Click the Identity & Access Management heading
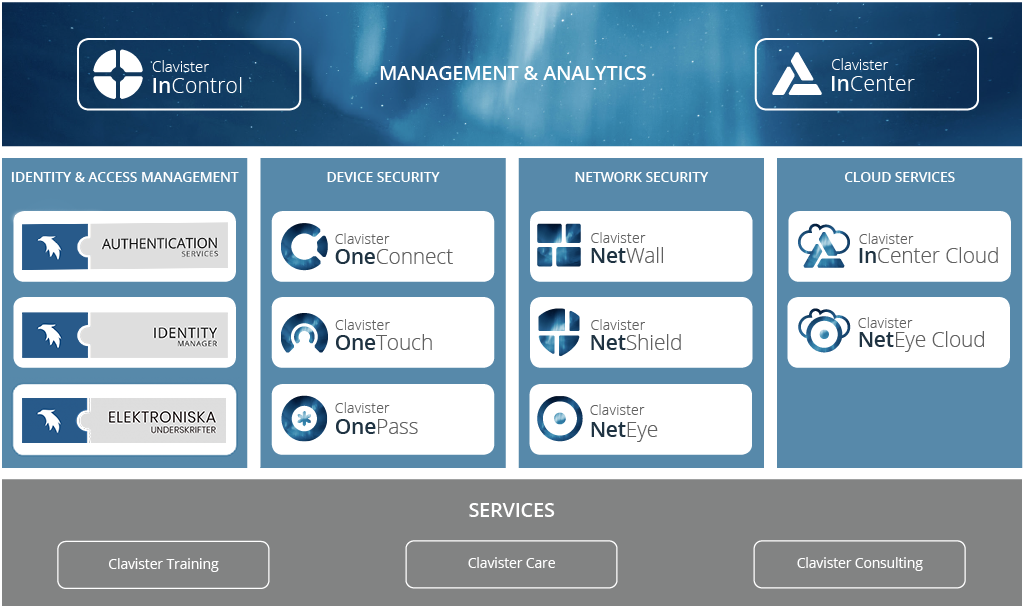This screenshot has width=1024, height=609. 125,178
